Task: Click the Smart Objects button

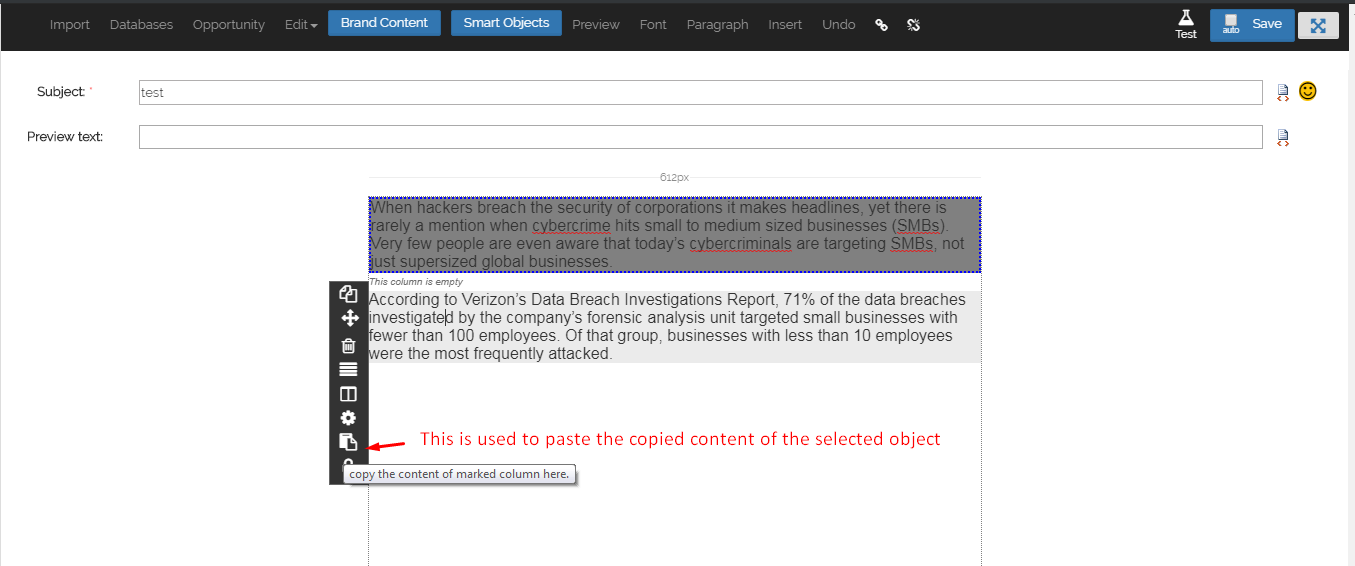Action: coord(506,23)
